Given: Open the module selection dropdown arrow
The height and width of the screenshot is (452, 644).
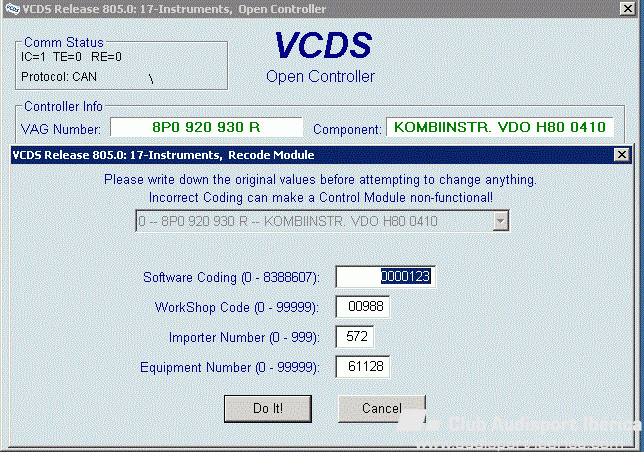Looking at the screenshot, I should (x=500, y=221).
